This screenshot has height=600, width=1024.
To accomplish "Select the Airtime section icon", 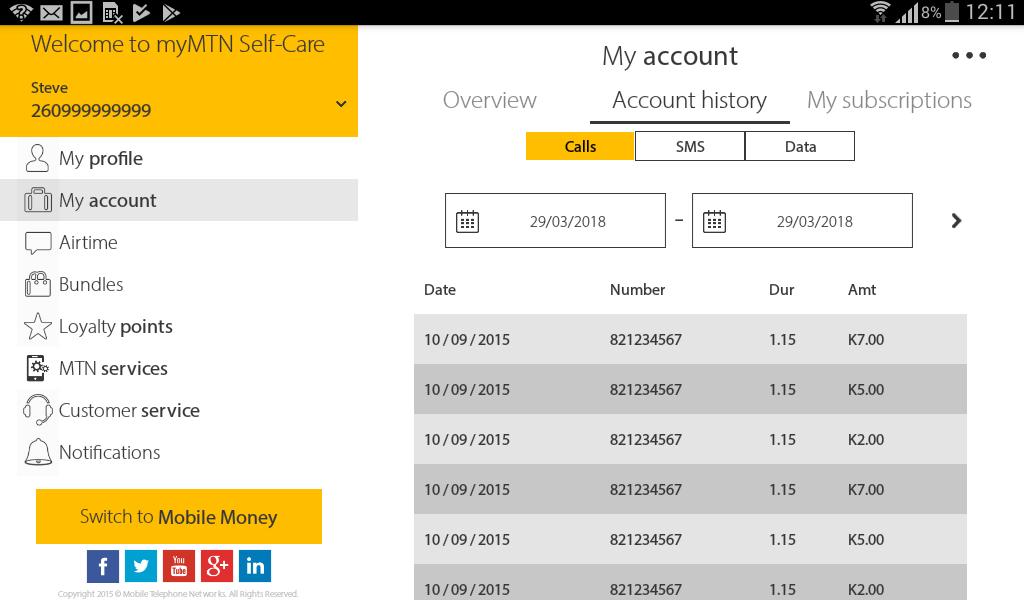I will (x=37, y=242).
